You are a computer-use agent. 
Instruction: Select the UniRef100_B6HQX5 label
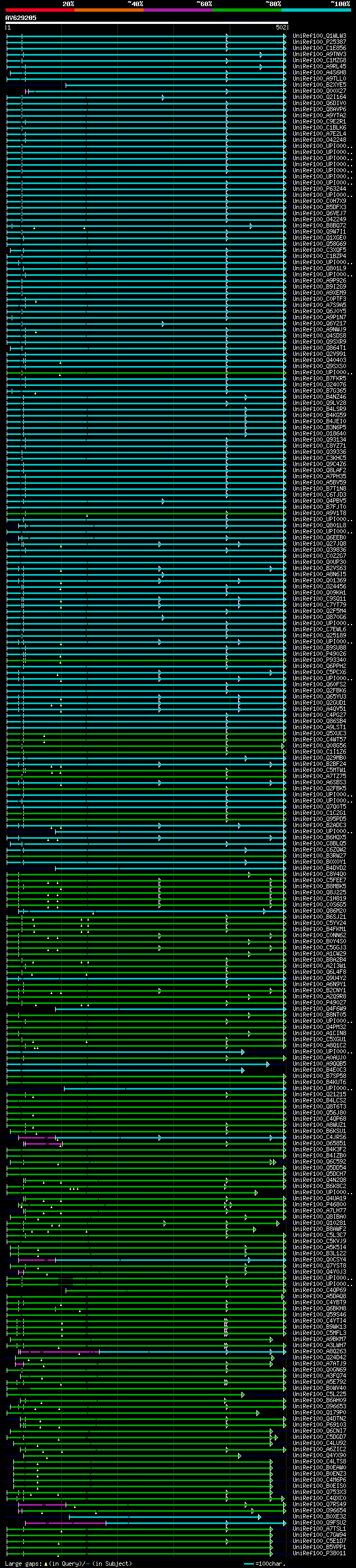pos(319,838)
